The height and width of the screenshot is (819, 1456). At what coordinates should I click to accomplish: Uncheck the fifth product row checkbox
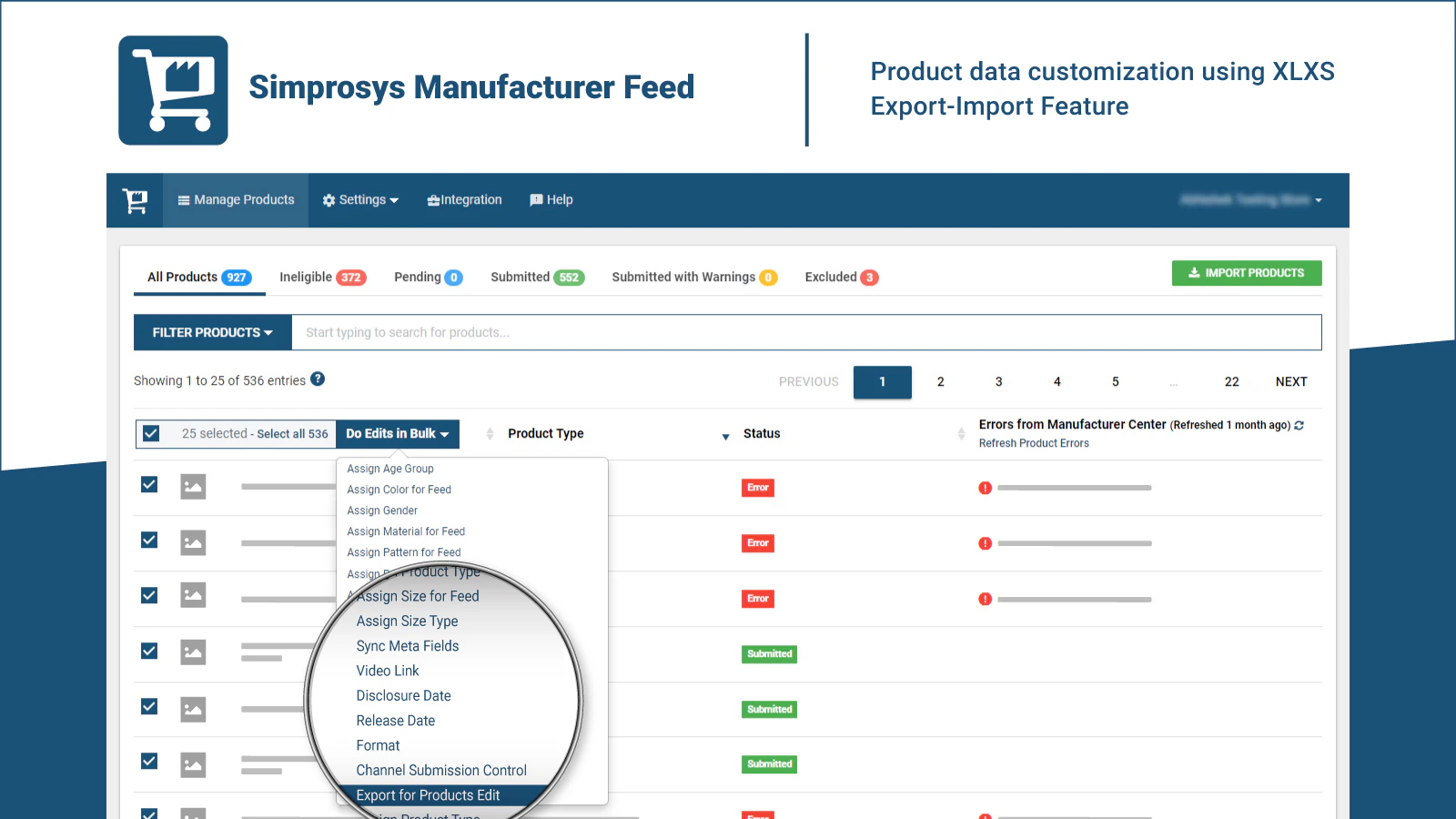pos(149,706)
